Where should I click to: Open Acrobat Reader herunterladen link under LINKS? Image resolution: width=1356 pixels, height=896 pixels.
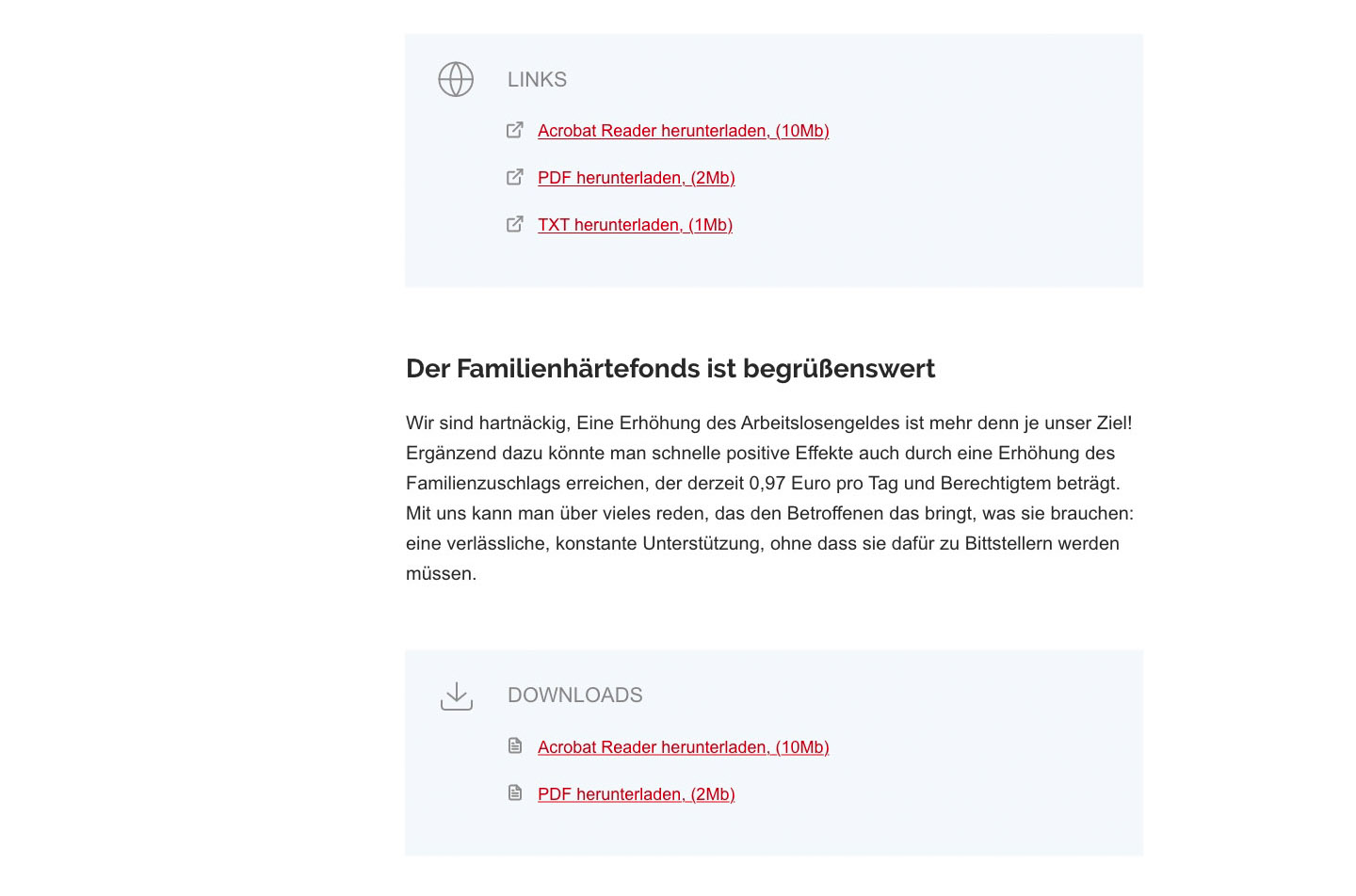pos(683,131)
